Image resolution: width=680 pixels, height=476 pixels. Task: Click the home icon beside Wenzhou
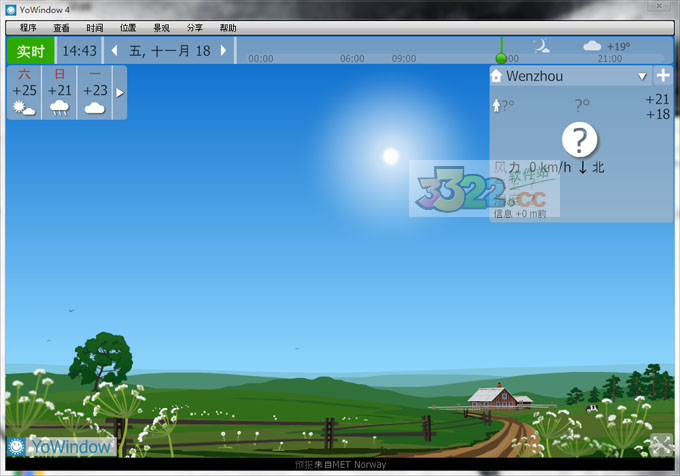pos(497,76)
